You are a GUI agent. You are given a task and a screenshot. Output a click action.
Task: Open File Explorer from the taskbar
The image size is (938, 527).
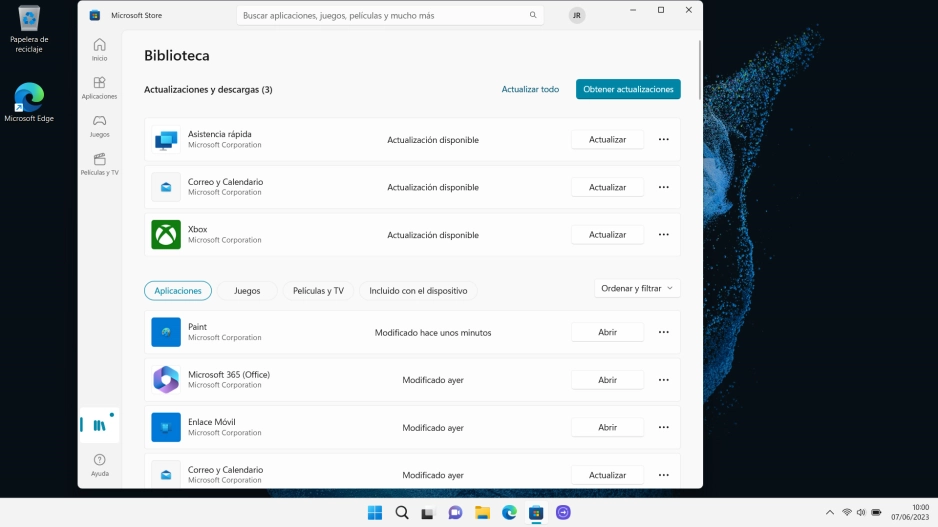point(482,513)
